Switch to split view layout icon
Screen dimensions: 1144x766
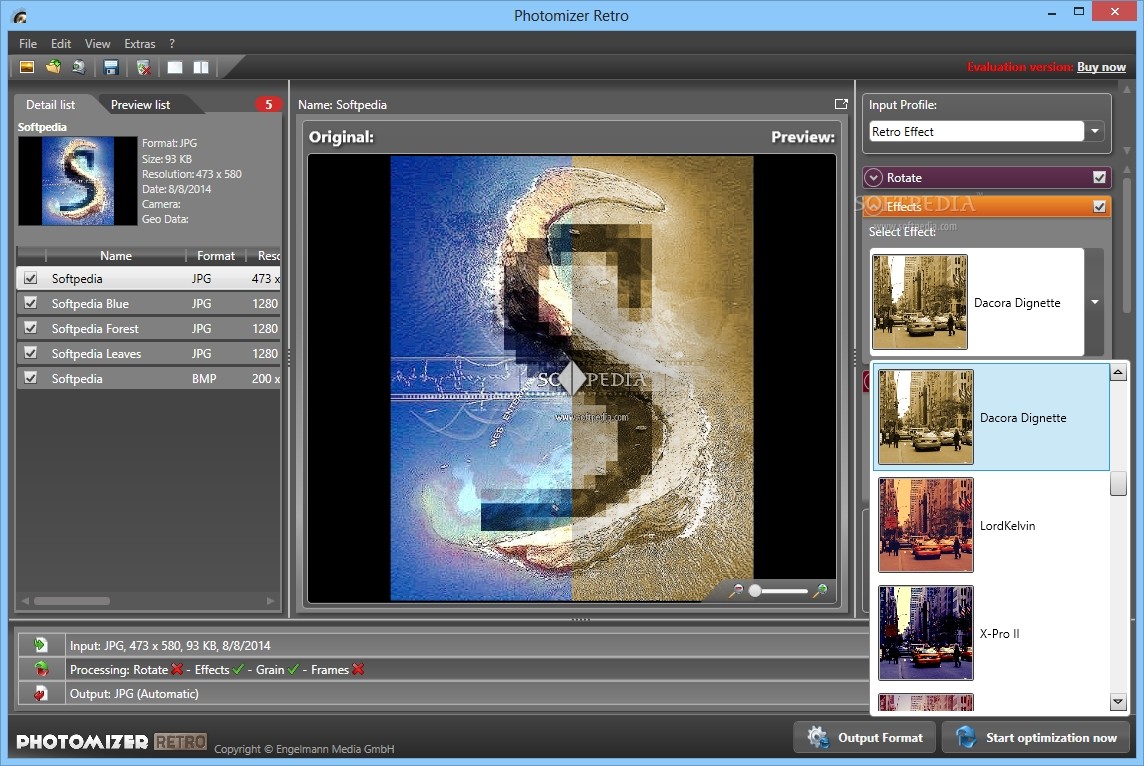click(x=201, y=67)
